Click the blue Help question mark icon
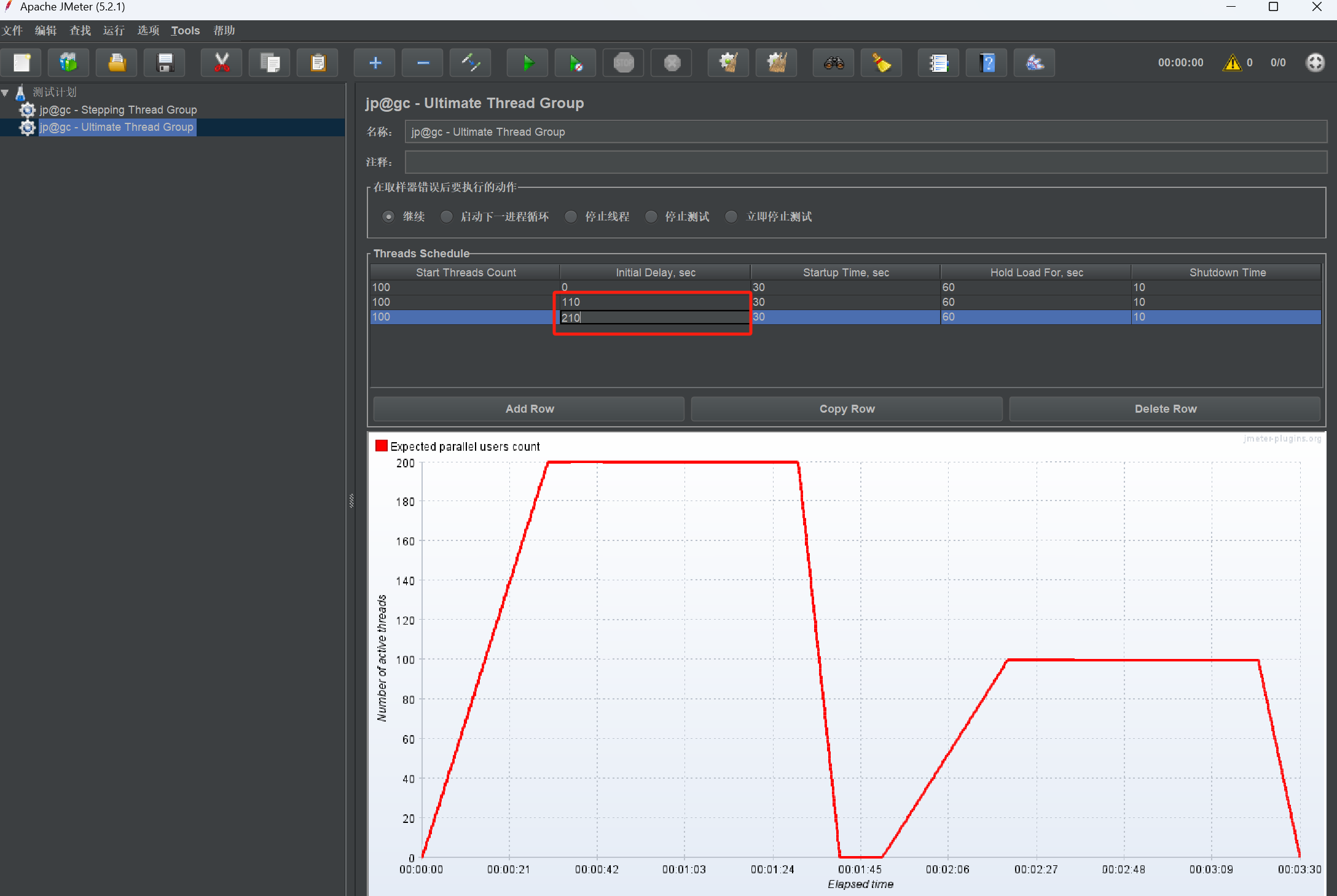 coord(986,63)
